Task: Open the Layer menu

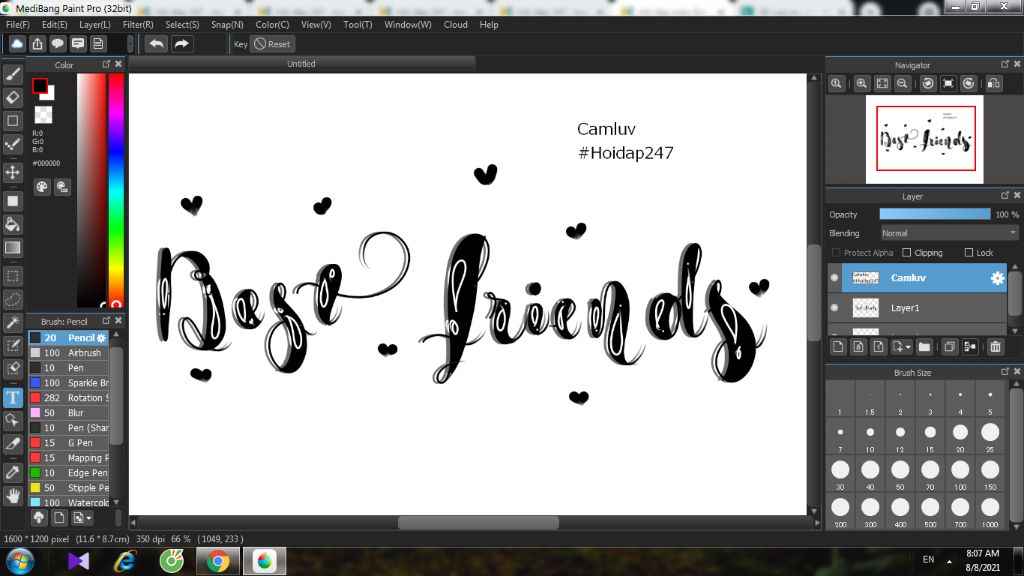Action: click(x=95, y=25)
